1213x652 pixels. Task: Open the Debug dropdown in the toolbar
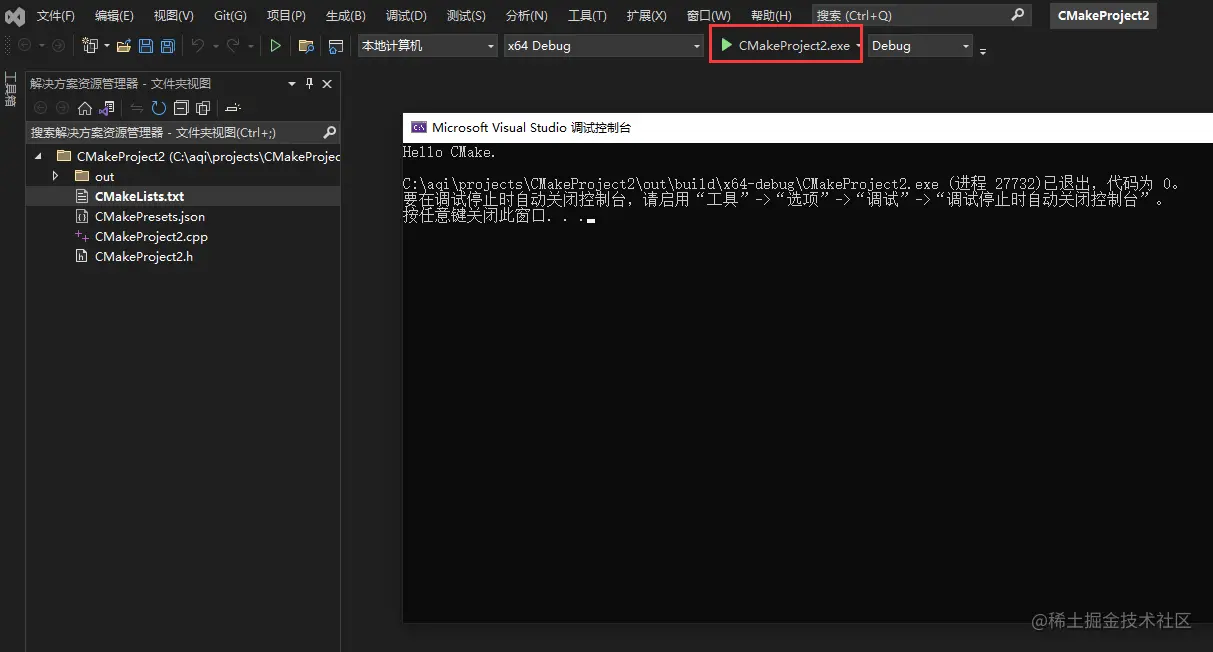(x=920, y=46)
